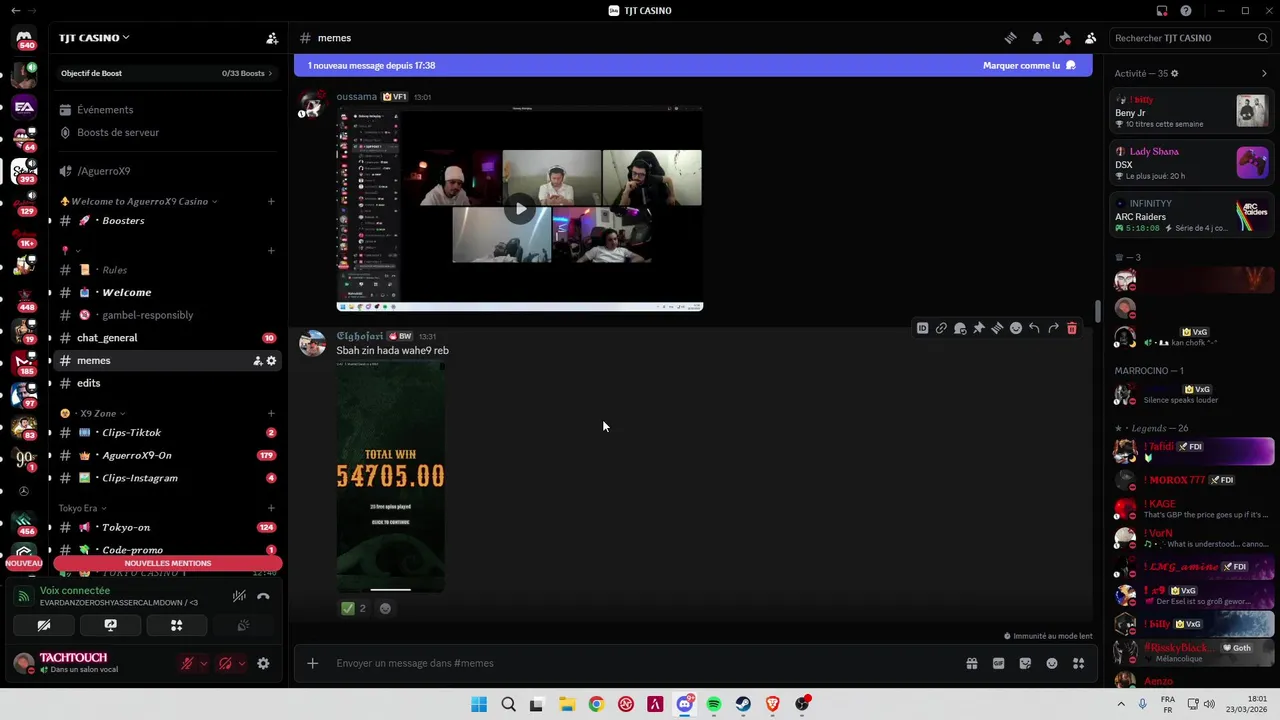The height and width of the screenshot is (720, 1280).
Task: Collapse the X9 Zone category
Action: point(92,413)
